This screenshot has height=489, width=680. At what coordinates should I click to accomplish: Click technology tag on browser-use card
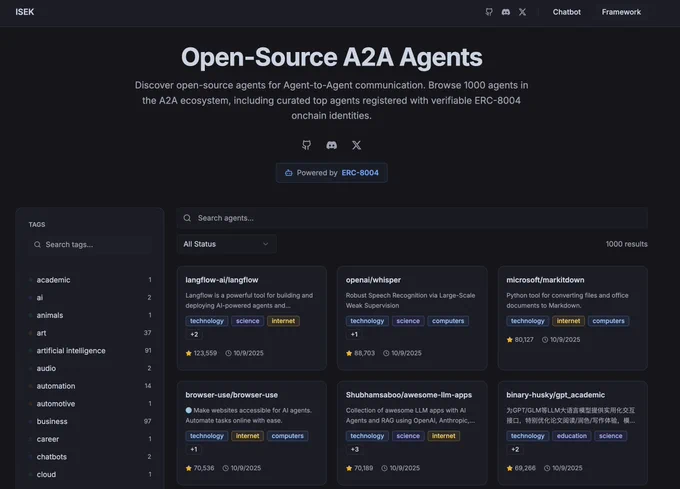pos(206,436)
